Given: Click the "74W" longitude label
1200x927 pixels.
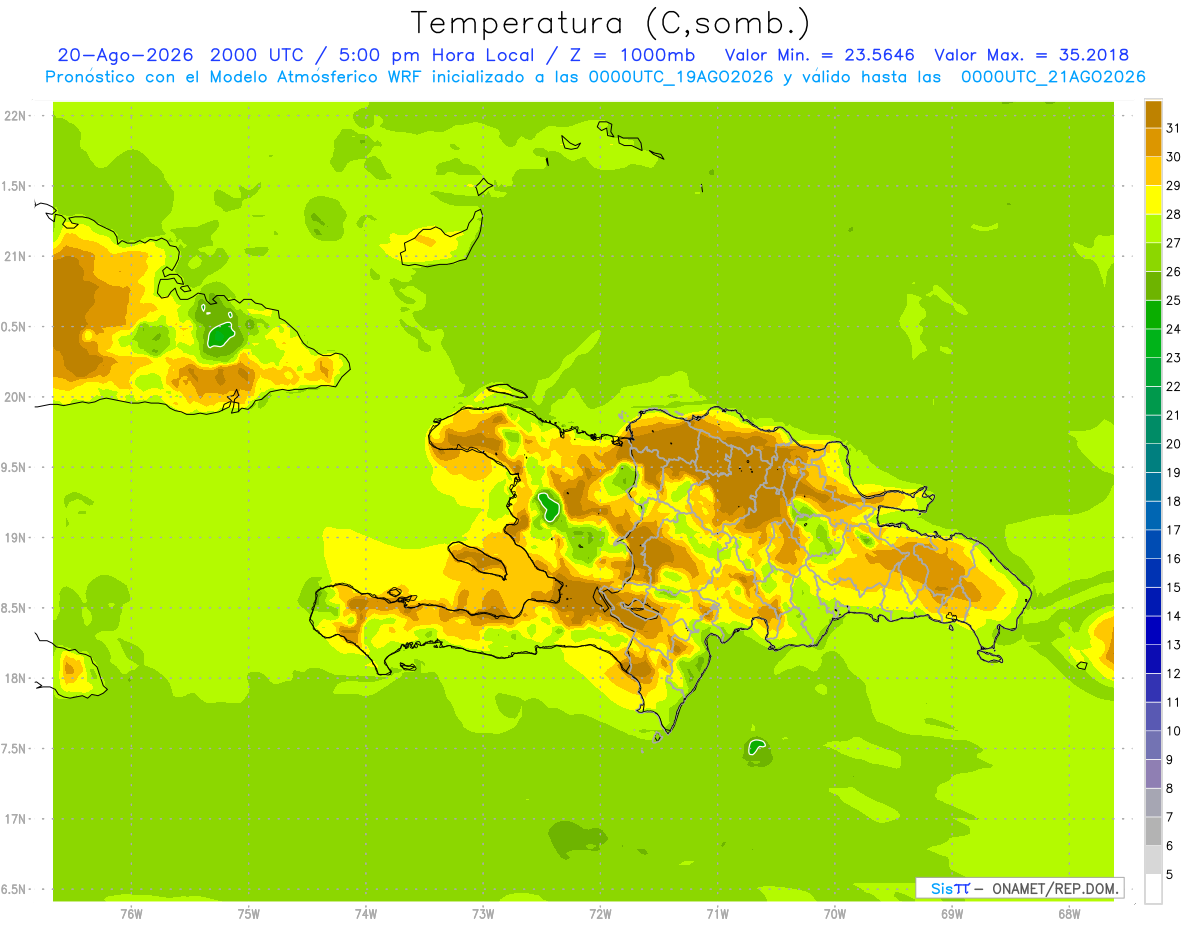Looking at the screenshot, I should point(365,914).
